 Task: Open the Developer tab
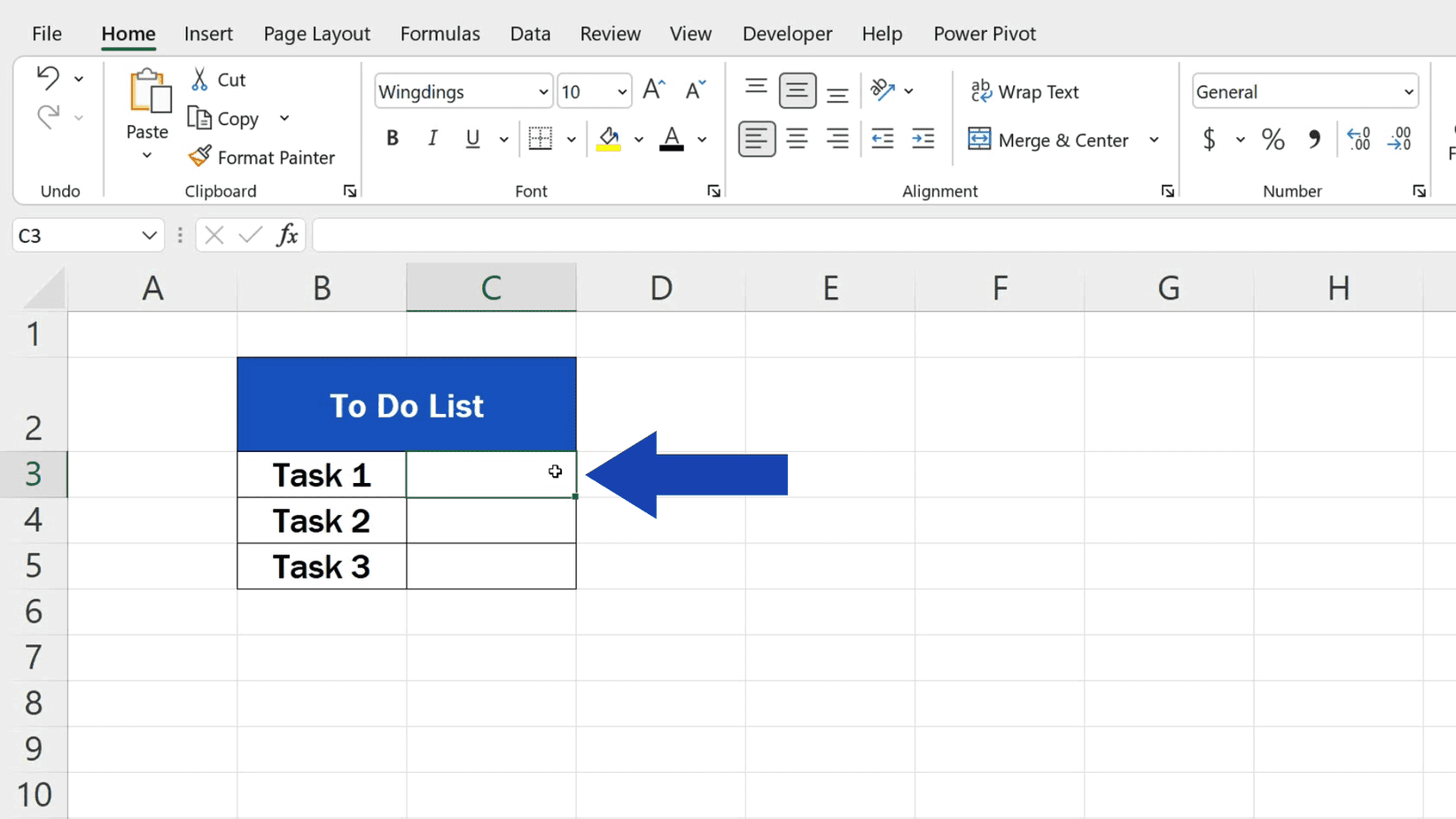point(787,34)
